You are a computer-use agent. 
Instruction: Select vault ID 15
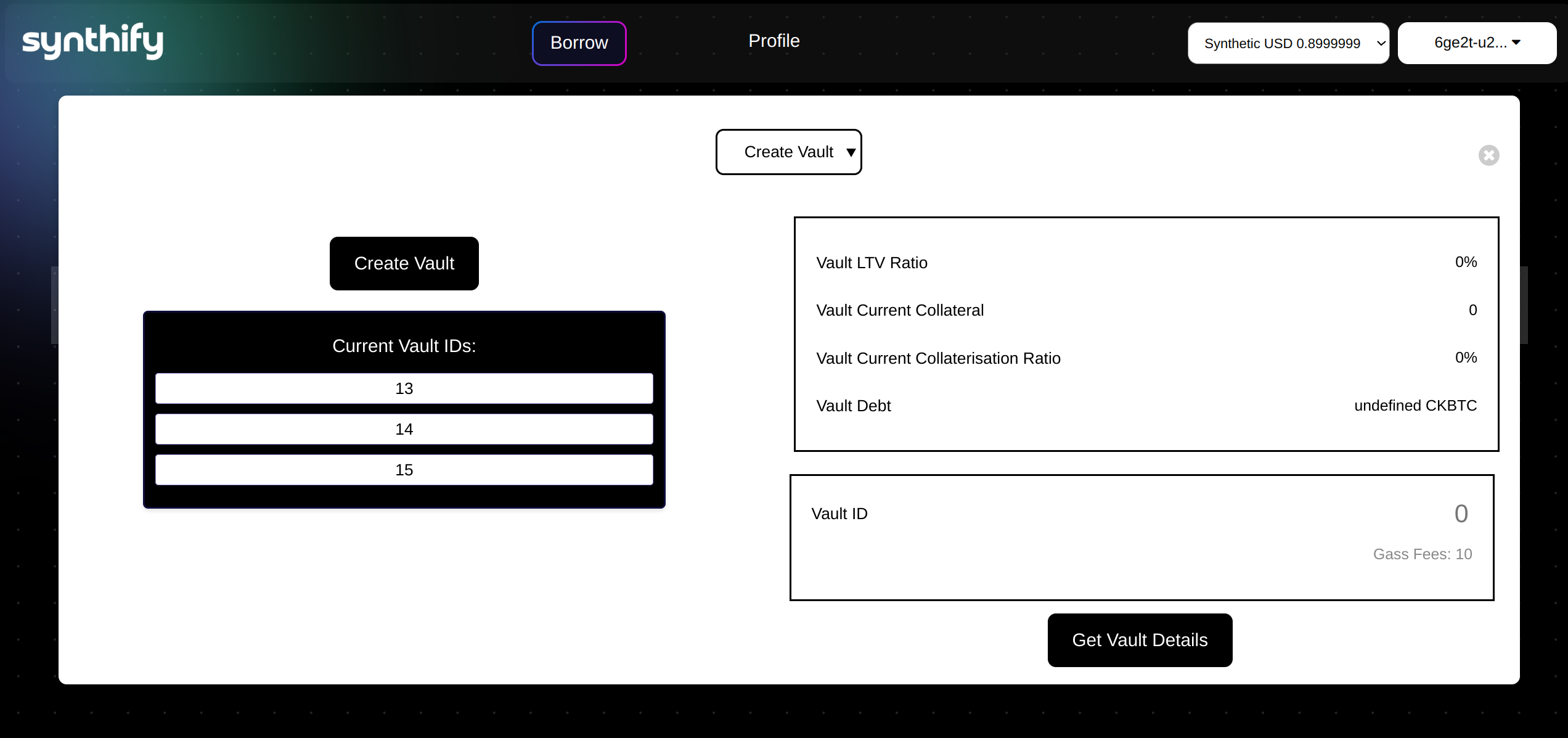tap(404, 470)
